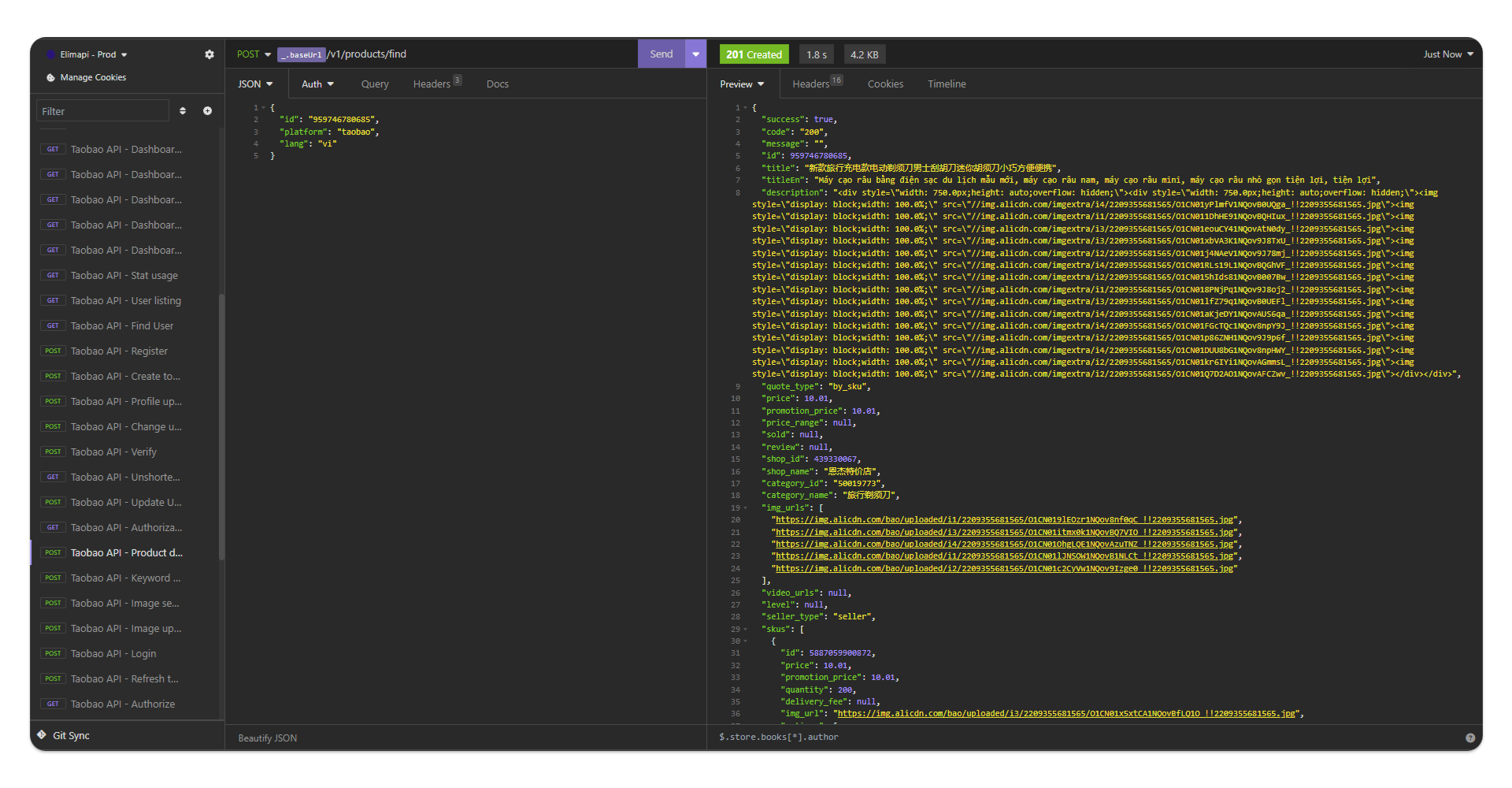The image size is (1512, 788).
Task: Open the help question mark icon
Action: click(1469, 738)
